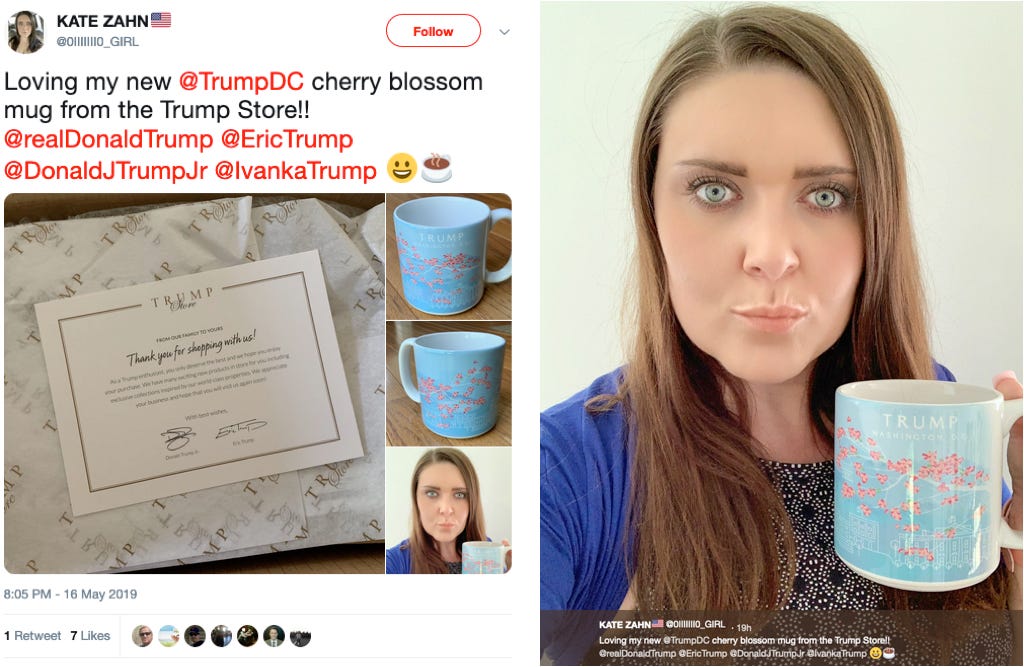Click the first liker's avatar icon
1024x667 pixels.
click(x=142, y=636)
